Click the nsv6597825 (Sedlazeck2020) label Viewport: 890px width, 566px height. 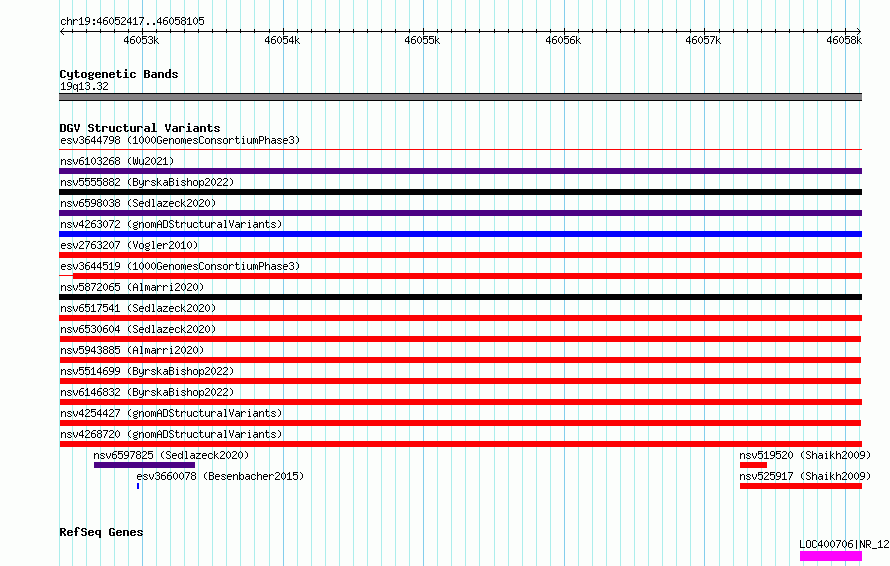(171, 455)
